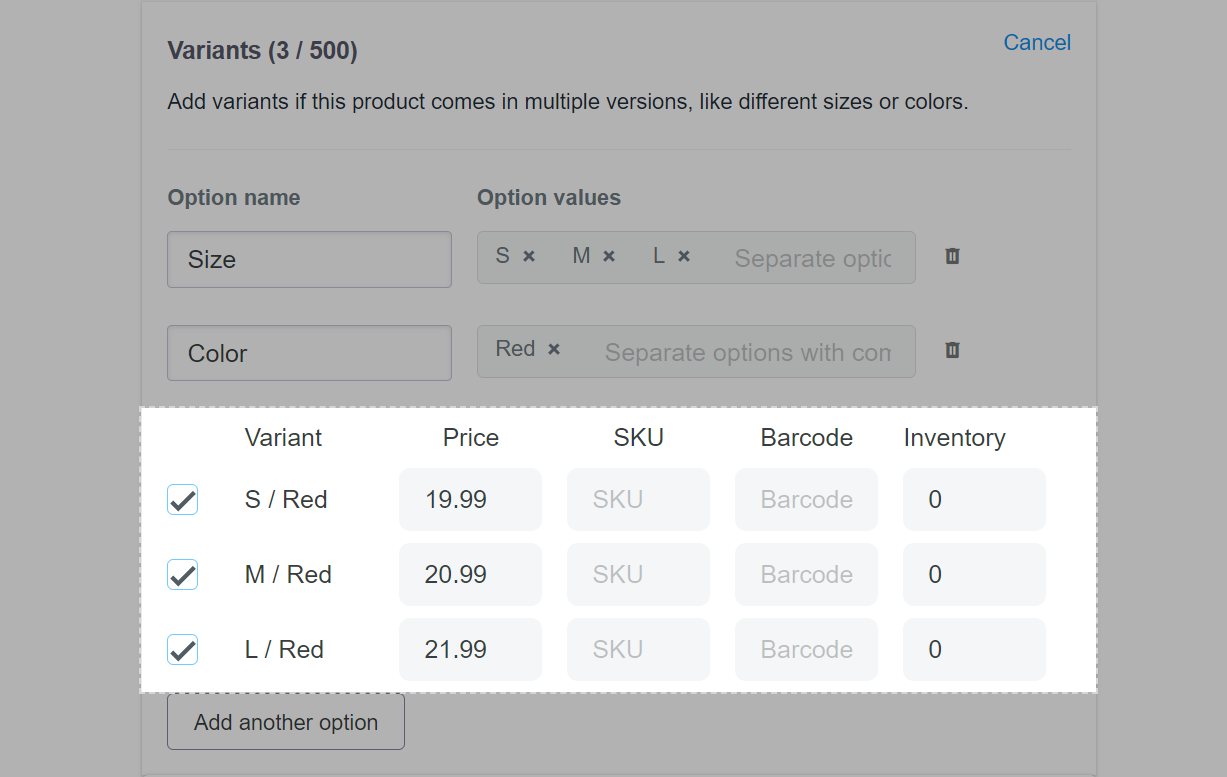
Task: Uncheck the S / Red variant checkbox
Action: click(x=182, y=500)
